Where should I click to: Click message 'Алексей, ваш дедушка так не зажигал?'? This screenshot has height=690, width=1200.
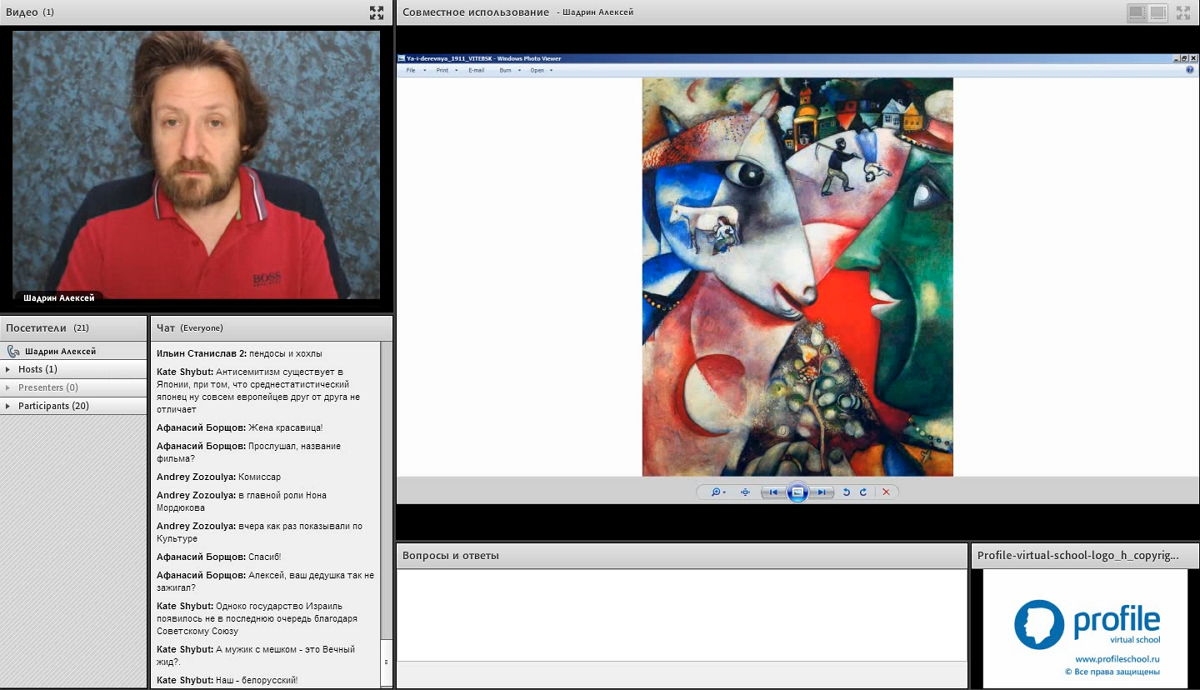pos(265,581)
